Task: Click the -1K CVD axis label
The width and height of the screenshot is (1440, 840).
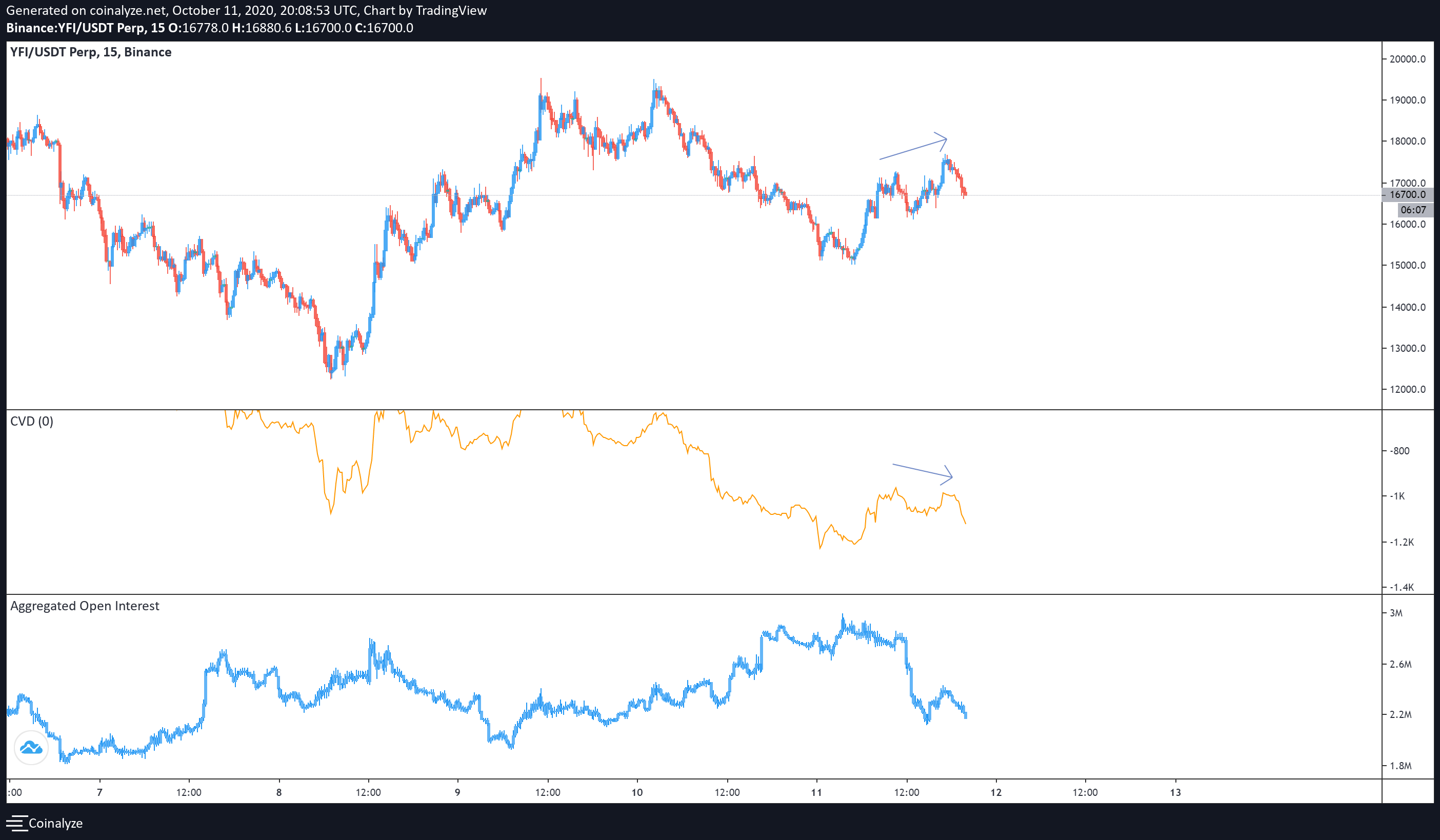Action: click(x=1397, y=496)
